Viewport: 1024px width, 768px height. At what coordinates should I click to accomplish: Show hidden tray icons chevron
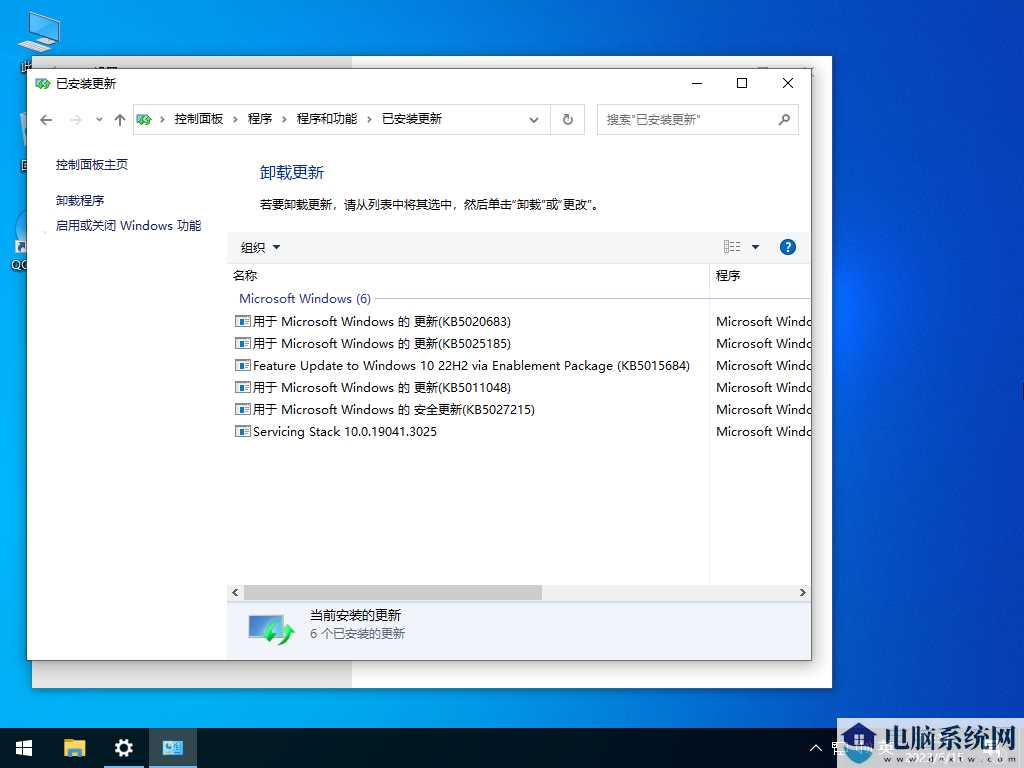pyautogui.click(x=816, y=748)
